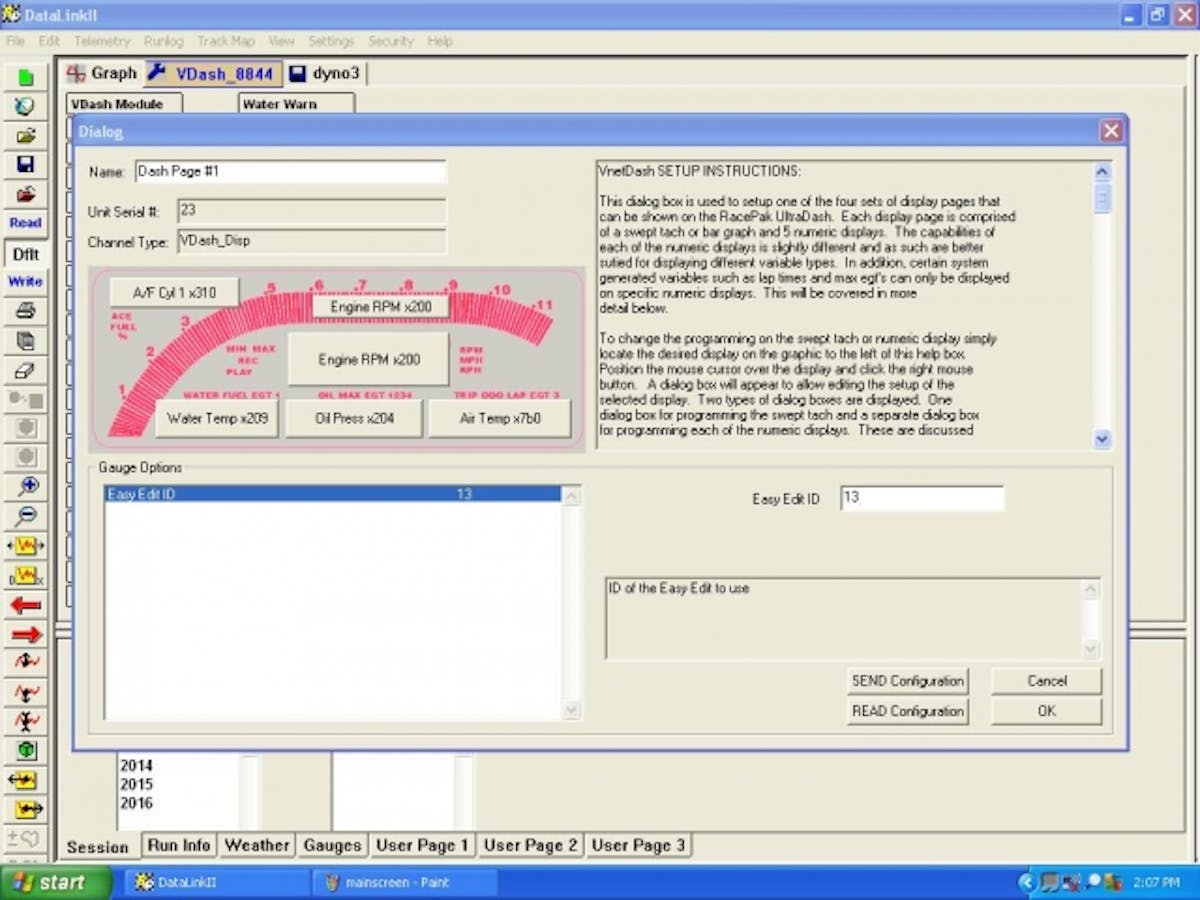Viewport: 1200px width, 900px height.
Task: Open the Telemetry menu
Action: click(x=102, y=41)
